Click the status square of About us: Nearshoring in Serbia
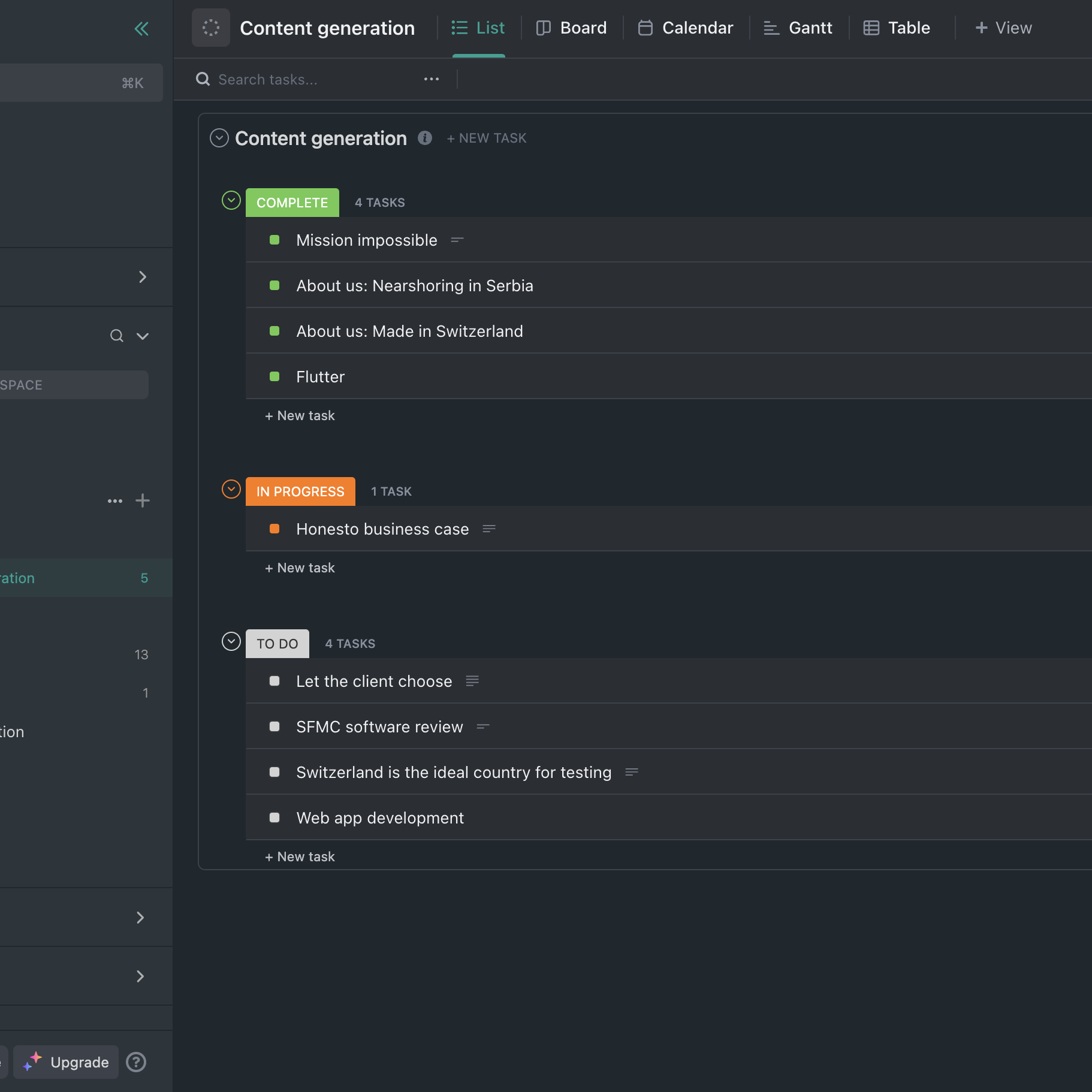 click(274, 285)
